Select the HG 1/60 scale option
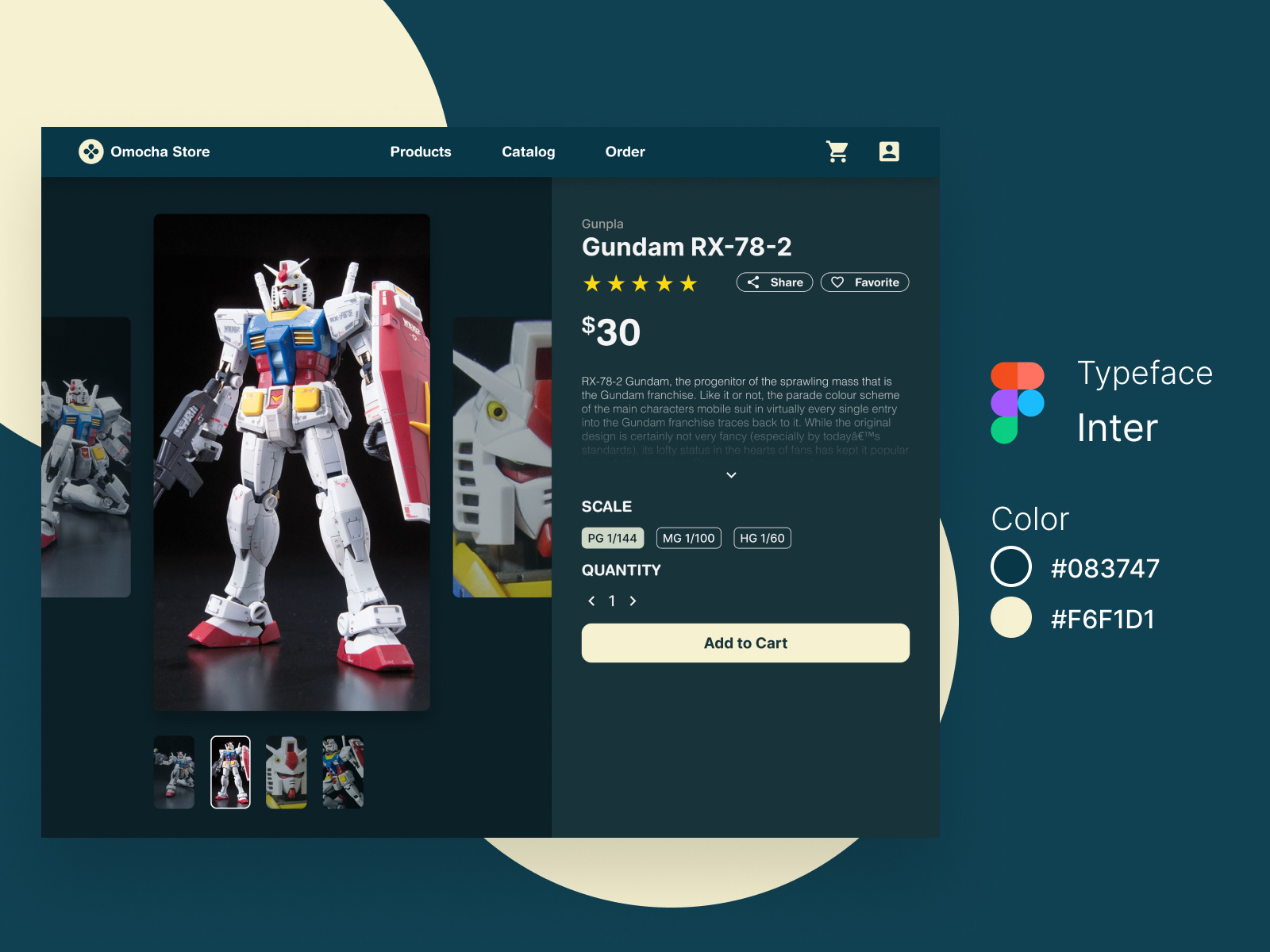 pyautogui.click(x=762, y=538)
